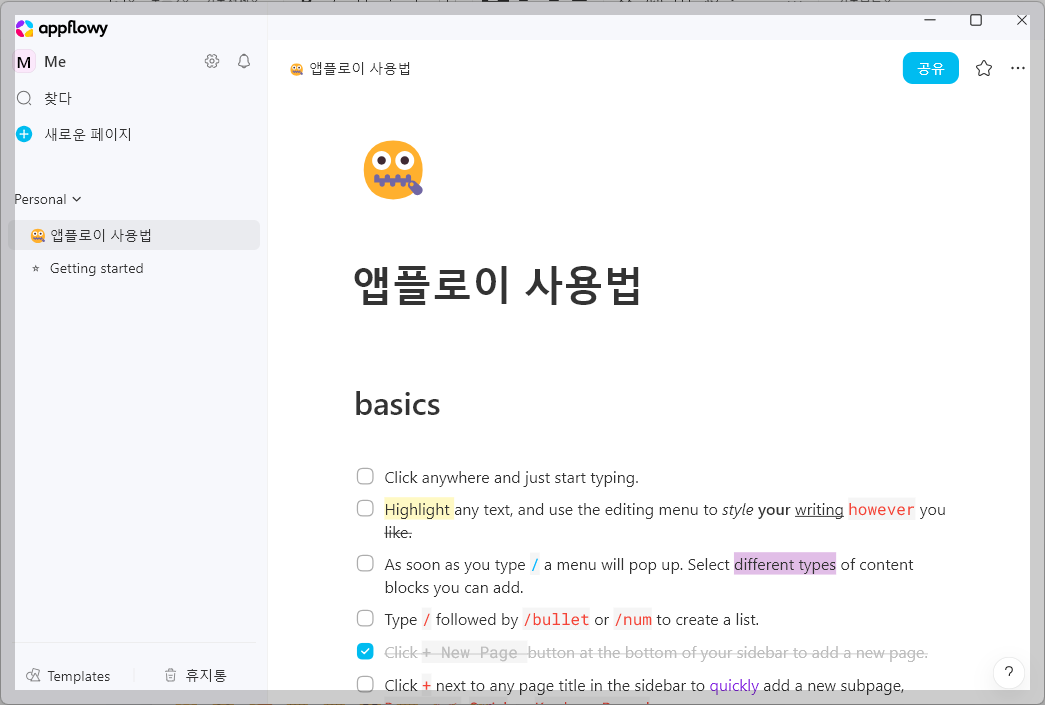Open settings via the gear icon
The height and width of the screenshot is (705, 1045).
tap(212, 61)
